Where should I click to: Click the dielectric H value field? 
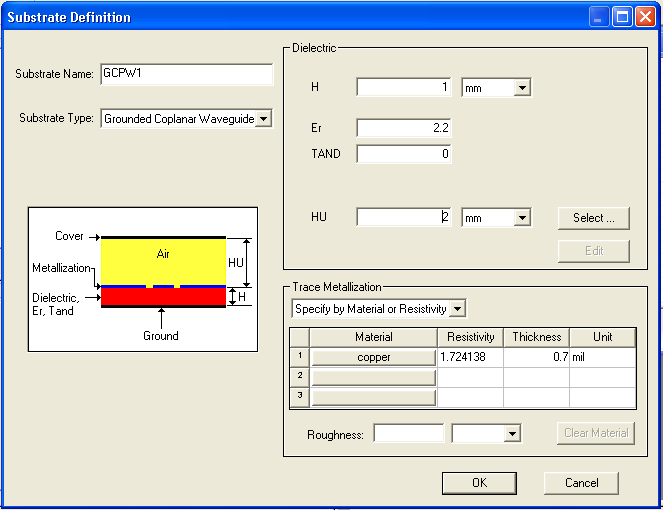tap(403, 88)
